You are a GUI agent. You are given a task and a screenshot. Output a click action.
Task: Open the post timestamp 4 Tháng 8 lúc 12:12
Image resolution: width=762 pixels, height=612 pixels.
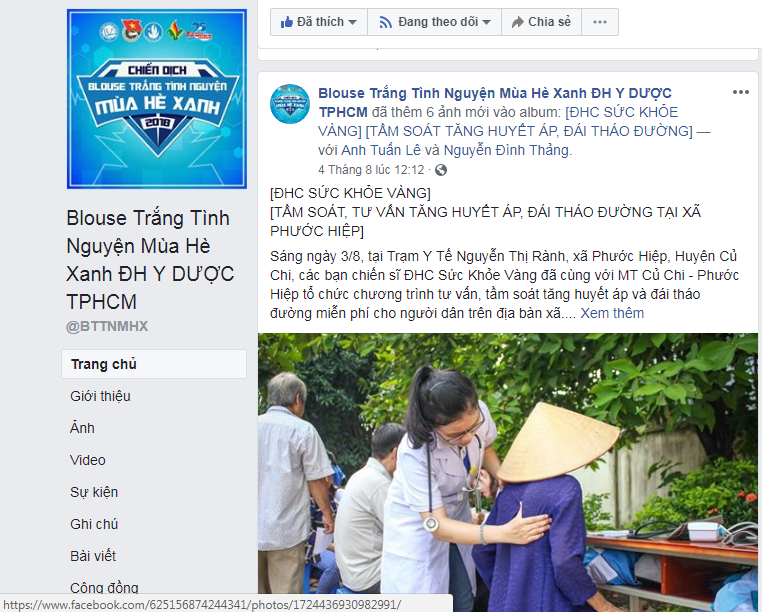click(x=371, y=170)
